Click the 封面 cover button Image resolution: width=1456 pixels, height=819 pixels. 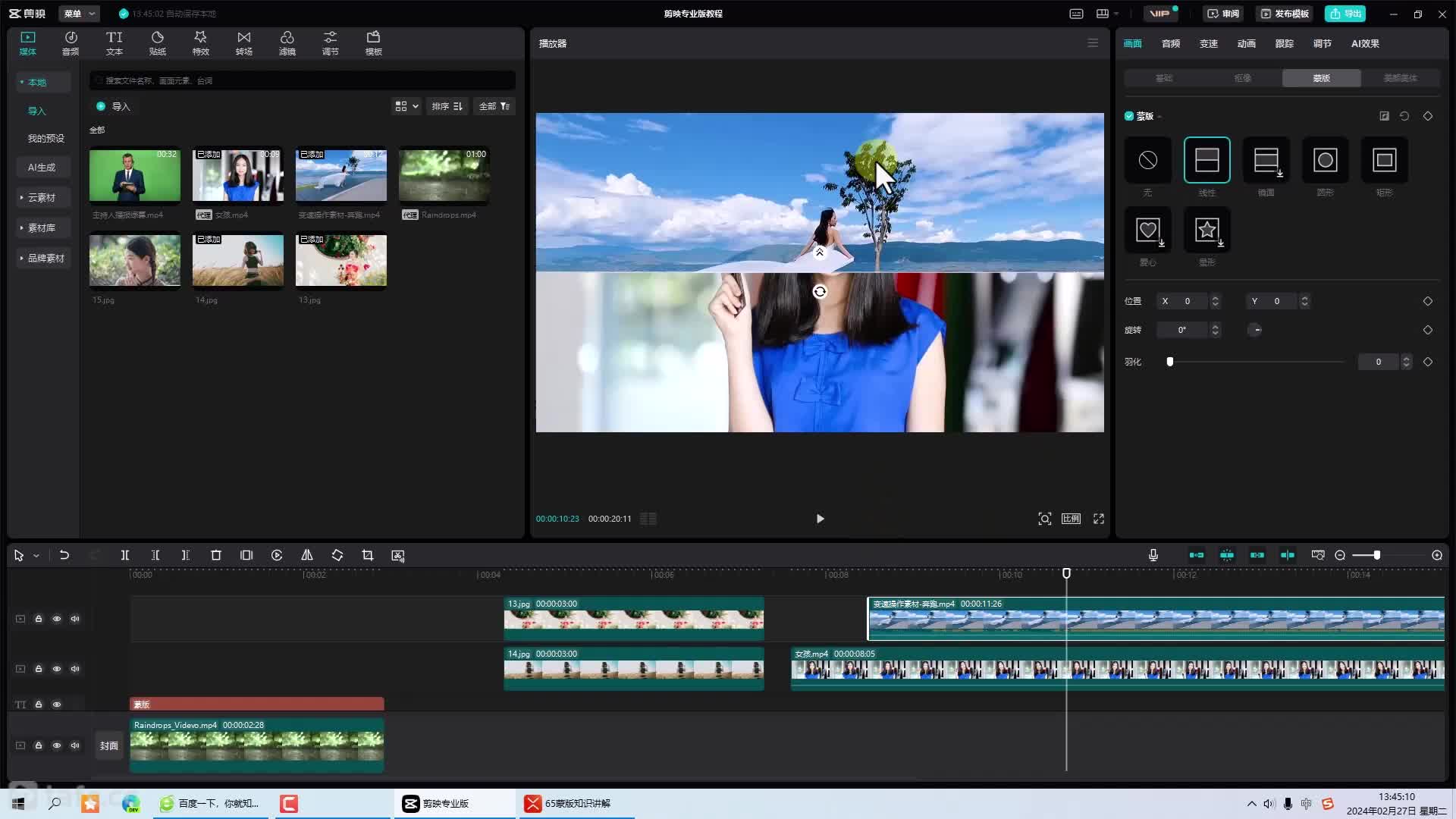point(109,745)
